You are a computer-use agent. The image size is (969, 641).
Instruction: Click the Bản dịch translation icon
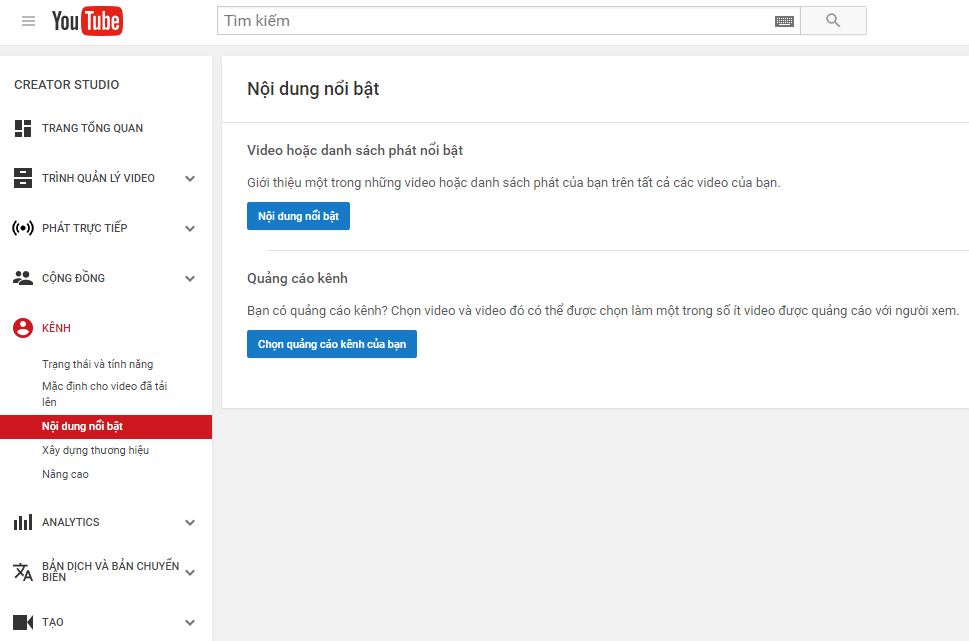tap(22, 571)
